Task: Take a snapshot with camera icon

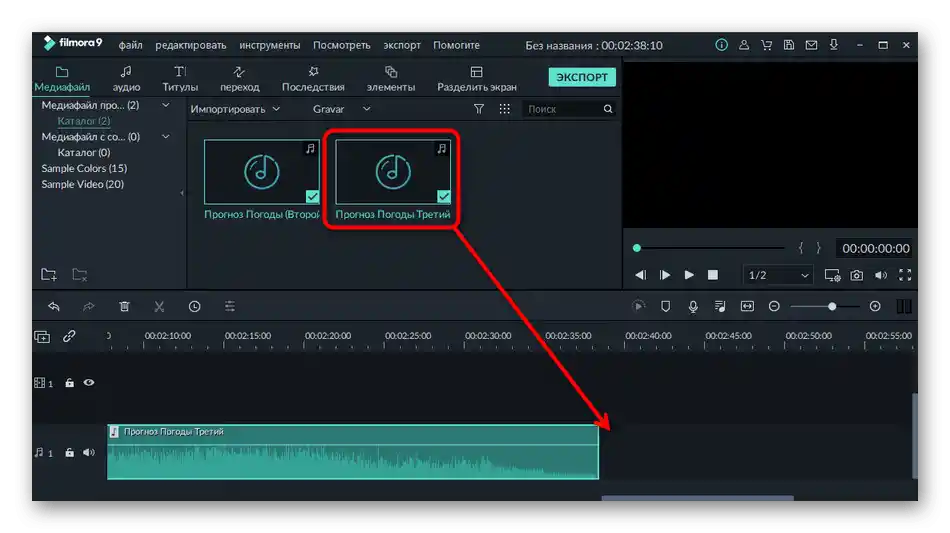Action: (857, 276)
